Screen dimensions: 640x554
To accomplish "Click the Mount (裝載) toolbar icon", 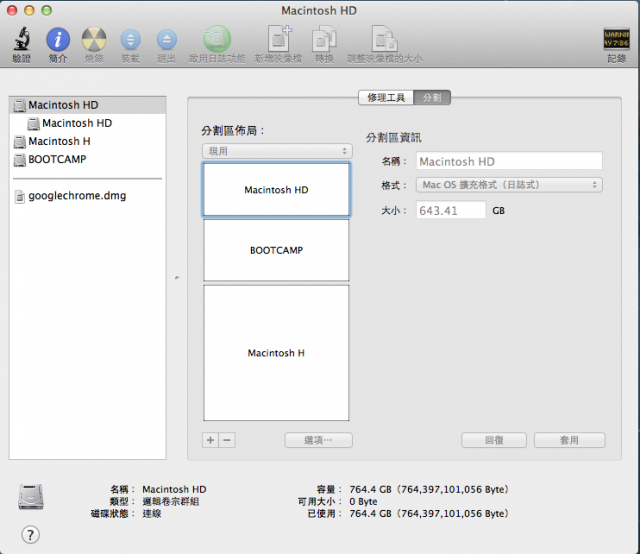I will coord(131,40).
